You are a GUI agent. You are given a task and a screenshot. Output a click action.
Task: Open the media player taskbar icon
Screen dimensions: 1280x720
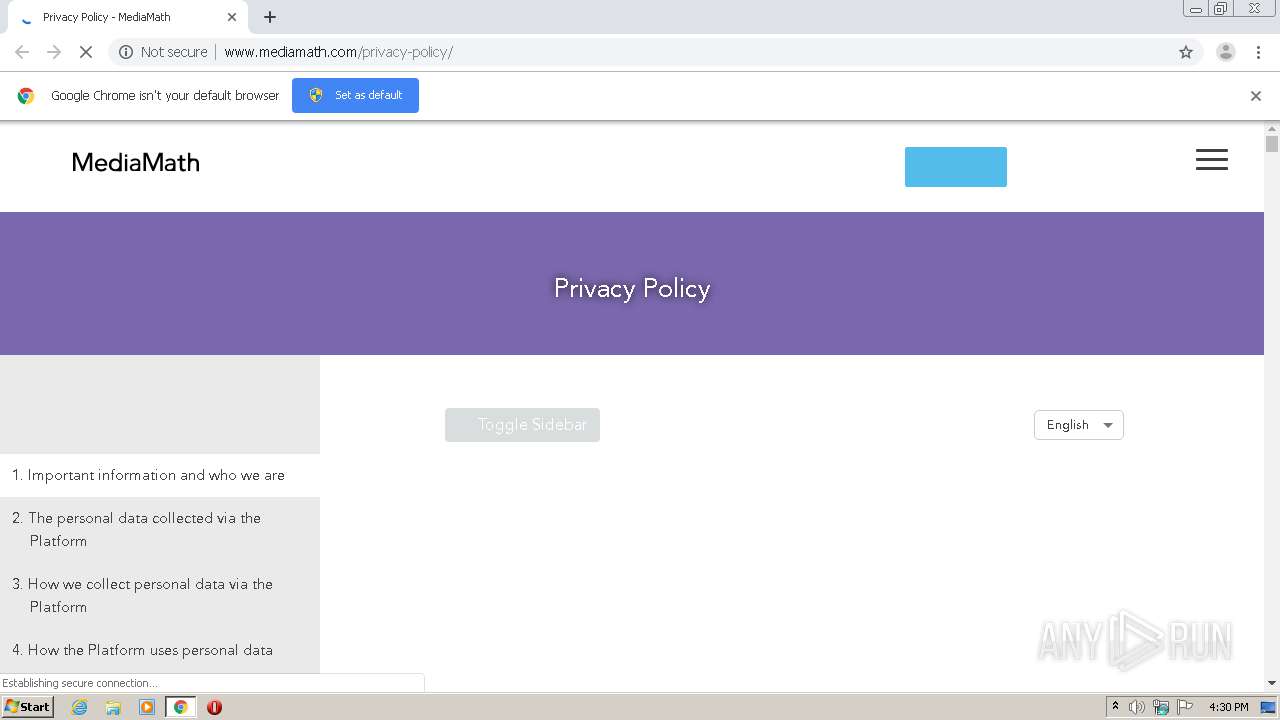tap(147, 707)
